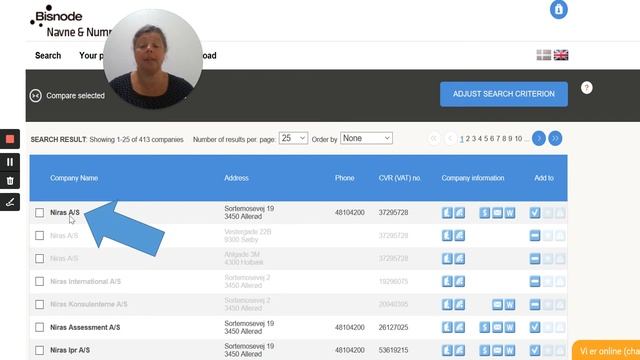Click the Phone column header

pyautogui.click(x=344, y=178)
